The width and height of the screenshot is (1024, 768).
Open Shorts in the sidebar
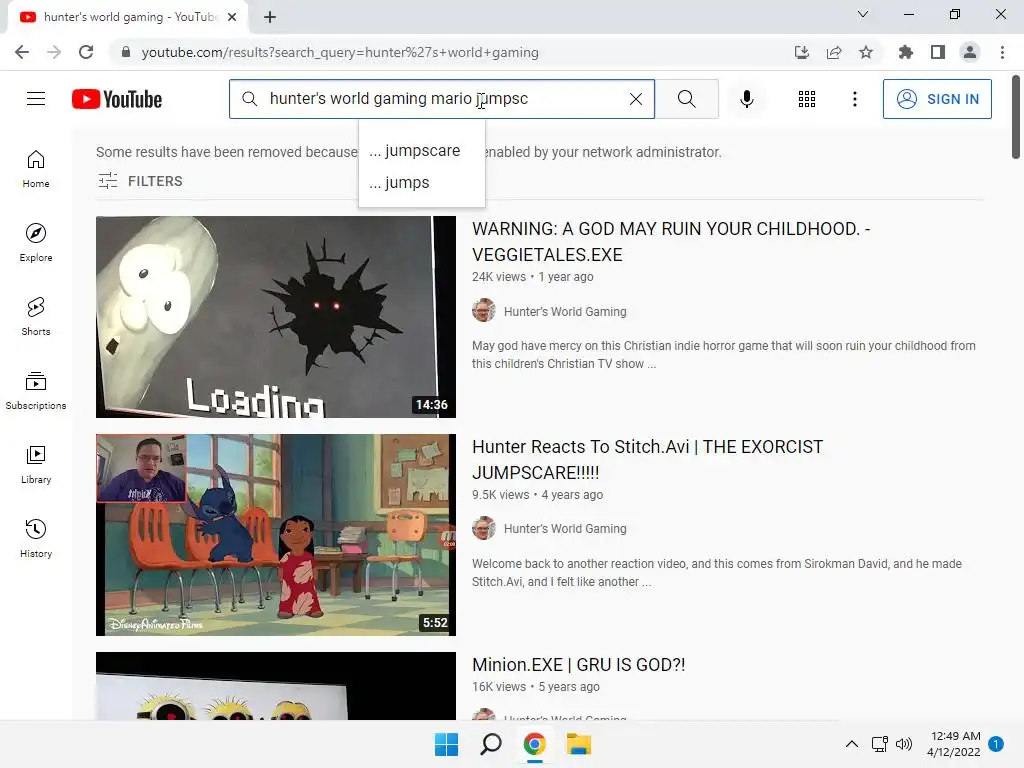click(x=36, y=317)
